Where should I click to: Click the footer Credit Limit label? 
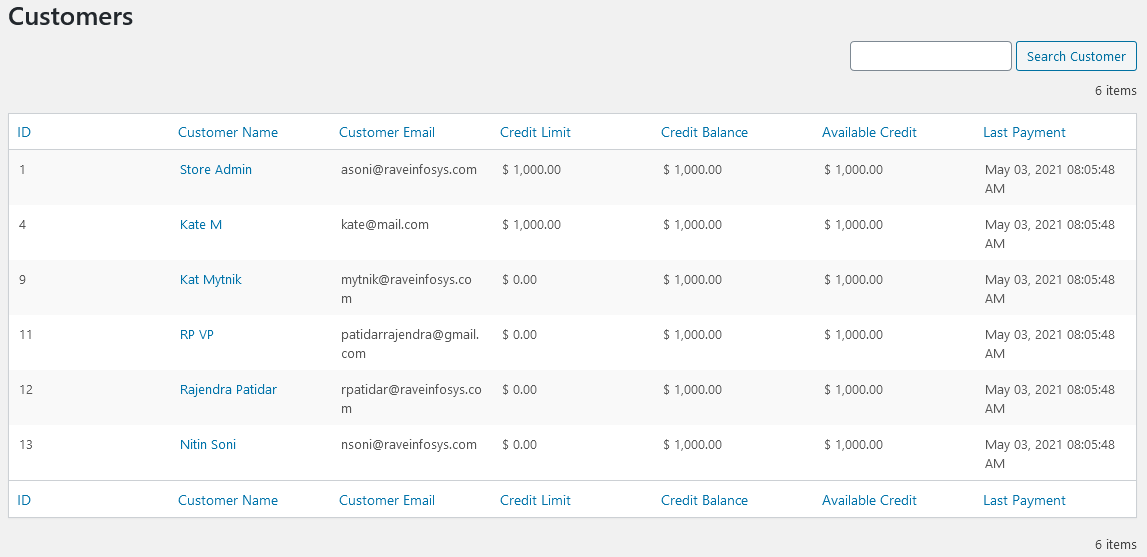pos(535,500)
